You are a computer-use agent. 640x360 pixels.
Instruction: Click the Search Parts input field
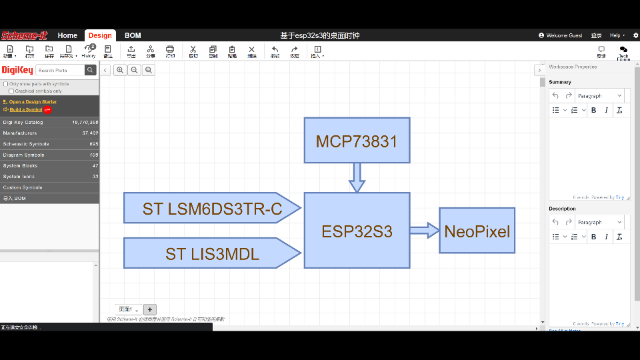(60, 70)
